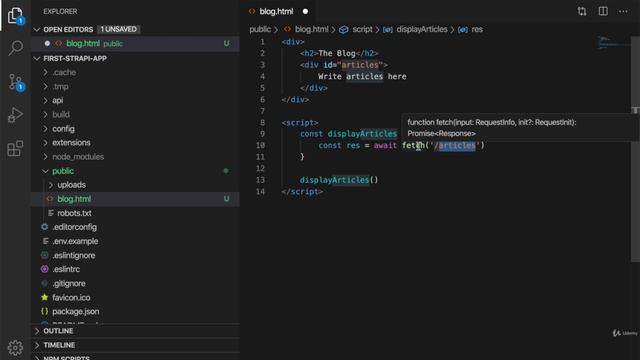Image resolution: width=640 pixels, height=360 pixels.
Task: Open the Explorer view in activity bar
Action: click(x=16, y=16)
